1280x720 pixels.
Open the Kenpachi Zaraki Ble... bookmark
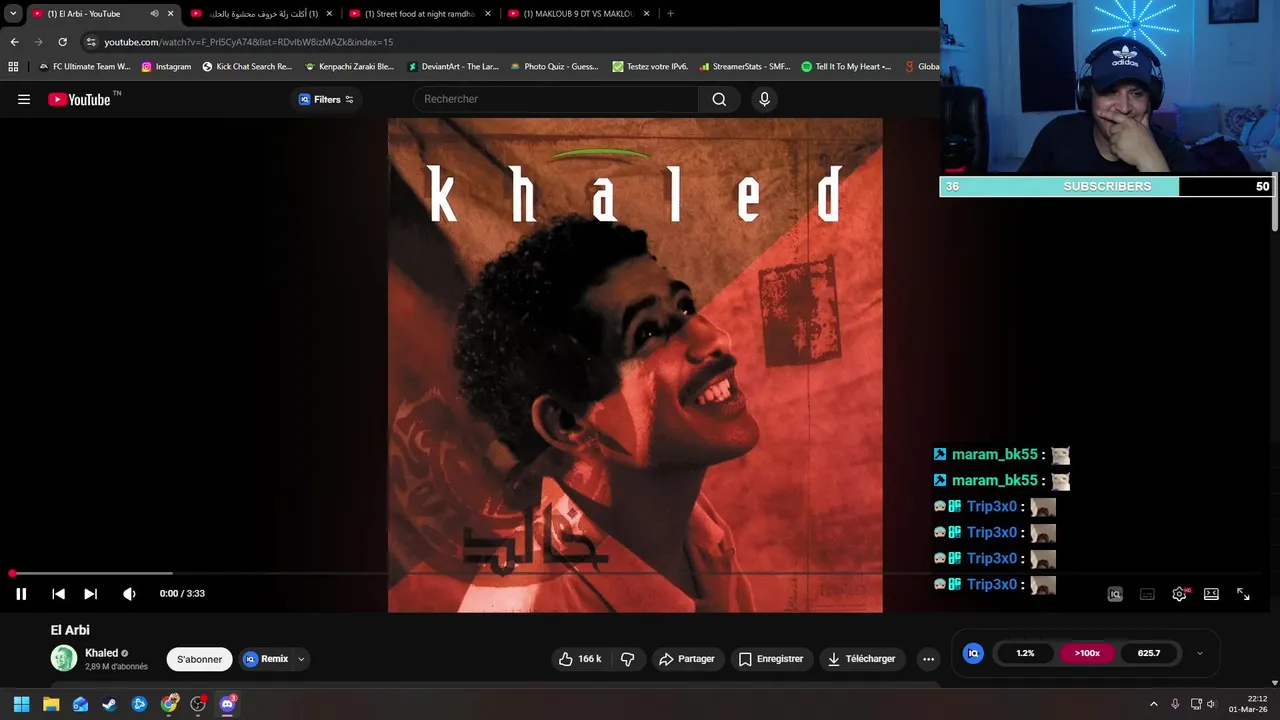(x=349, y=67)
